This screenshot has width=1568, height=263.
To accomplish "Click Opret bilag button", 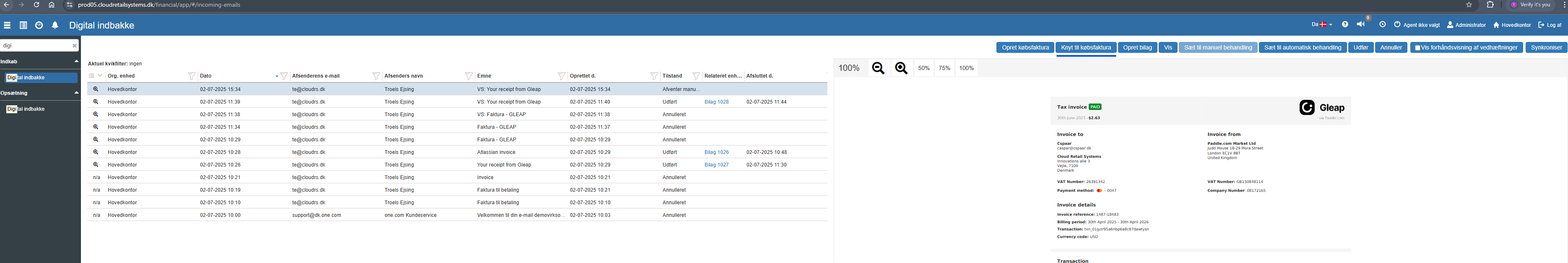I will [1137, 47].
